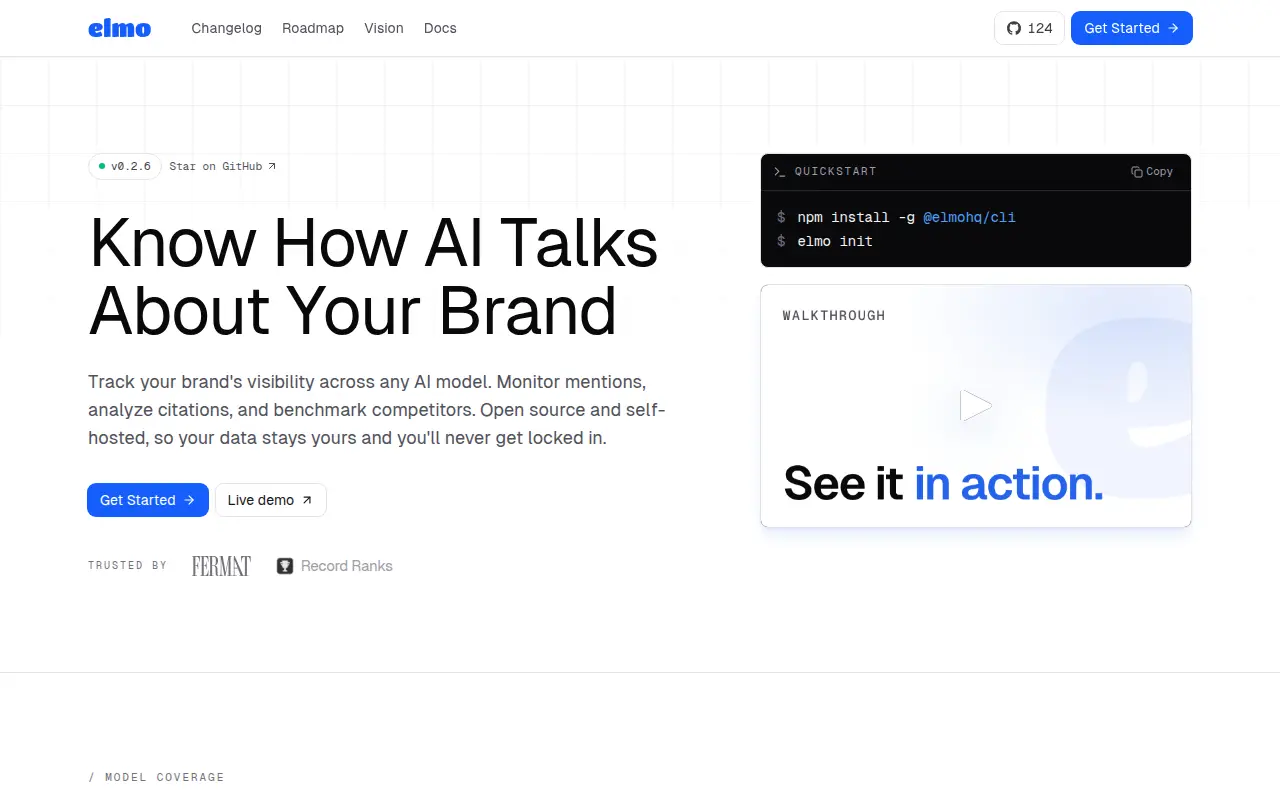1280x800 pixels.
Task: Click the Record Ranks trophy icon
Action: coord(285,566)
